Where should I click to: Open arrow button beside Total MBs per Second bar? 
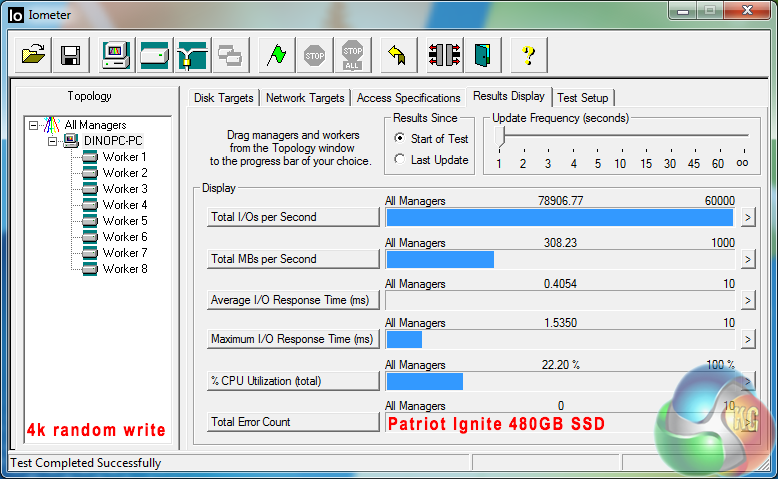coord(747,260)
